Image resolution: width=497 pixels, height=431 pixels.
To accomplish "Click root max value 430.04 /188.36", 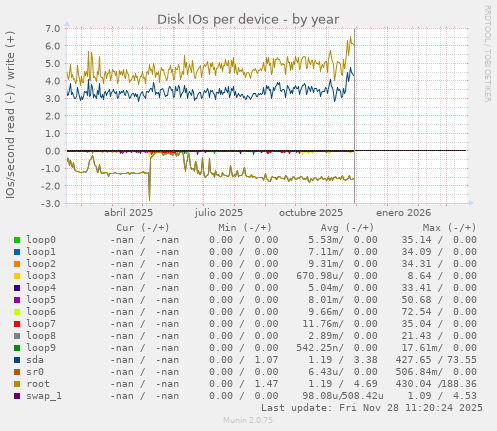I will 436,384.
